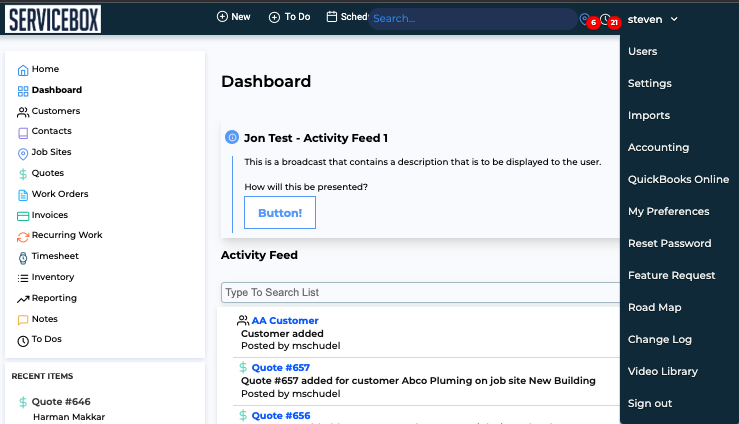Open My Preferences menu entry
This screenshot has height=424, width=739.
(x=668, y=212)
